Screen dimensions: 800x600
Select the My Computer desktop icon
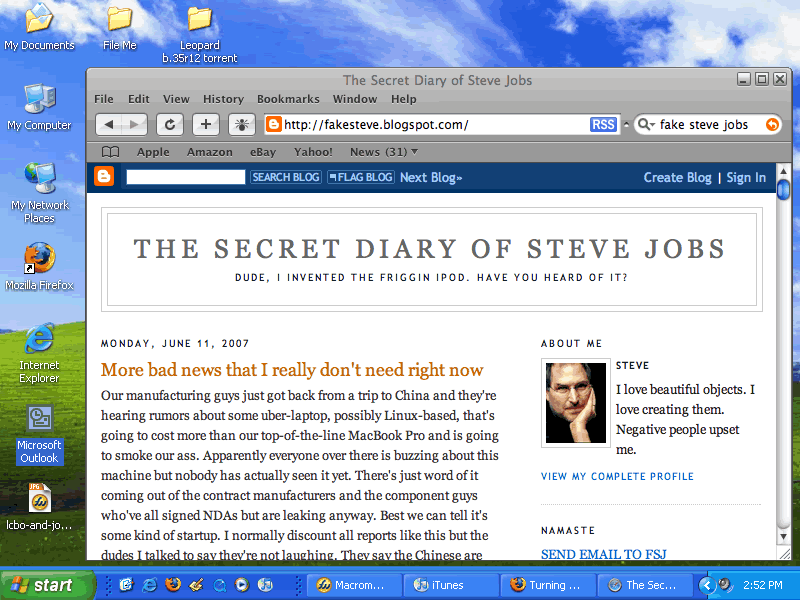[x=39, y=107]
